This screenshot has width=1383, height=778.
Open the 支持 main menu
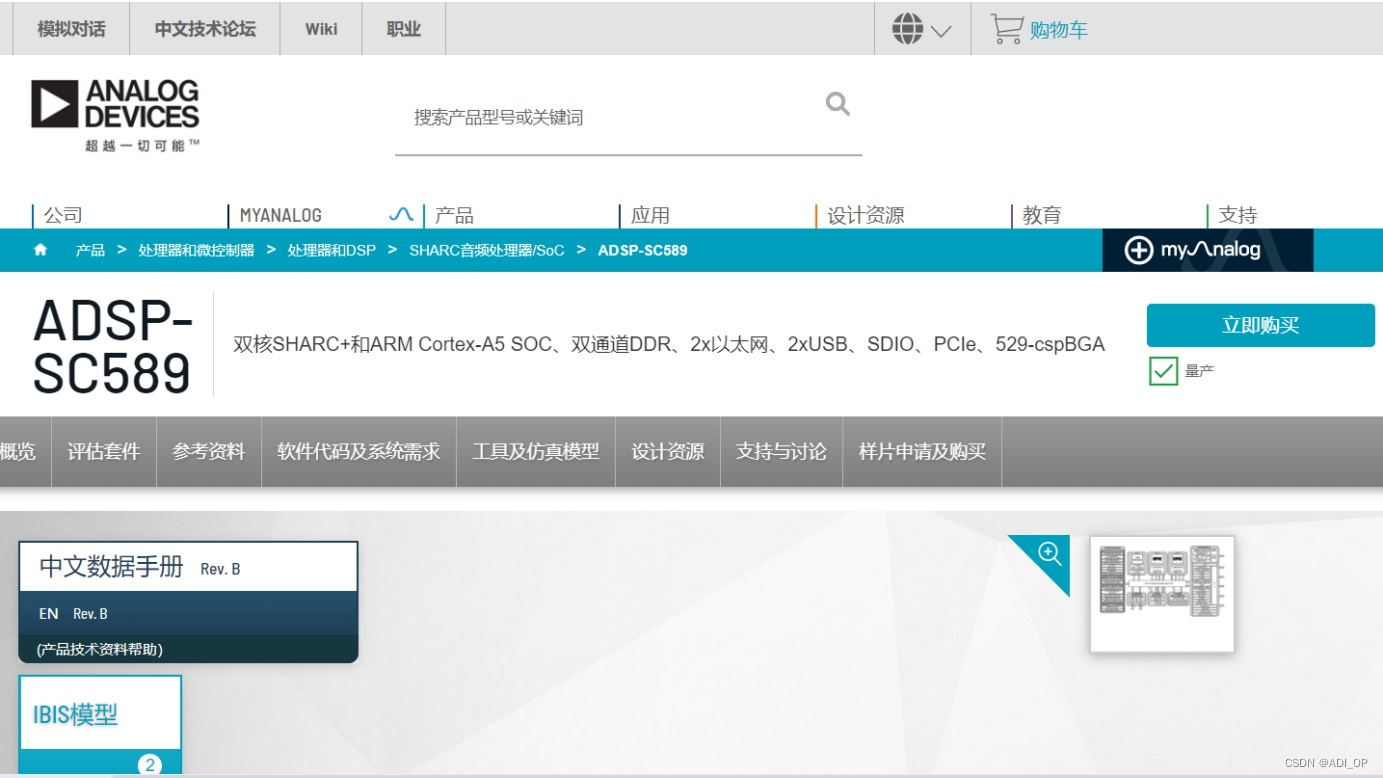pyautogui.click(x=1238, y=215)
